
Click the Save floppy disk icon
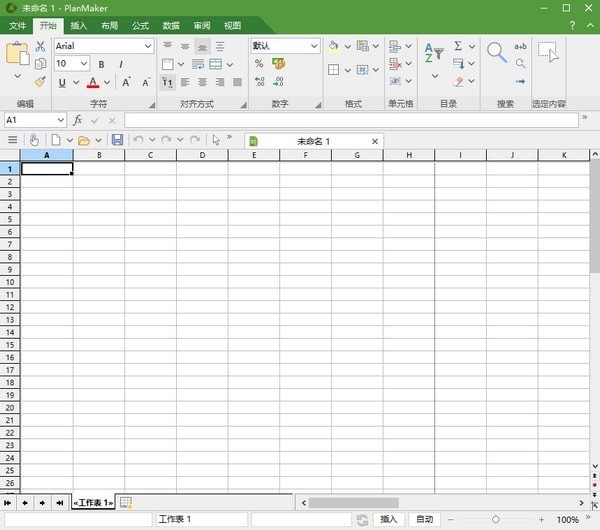pos(117,140)
